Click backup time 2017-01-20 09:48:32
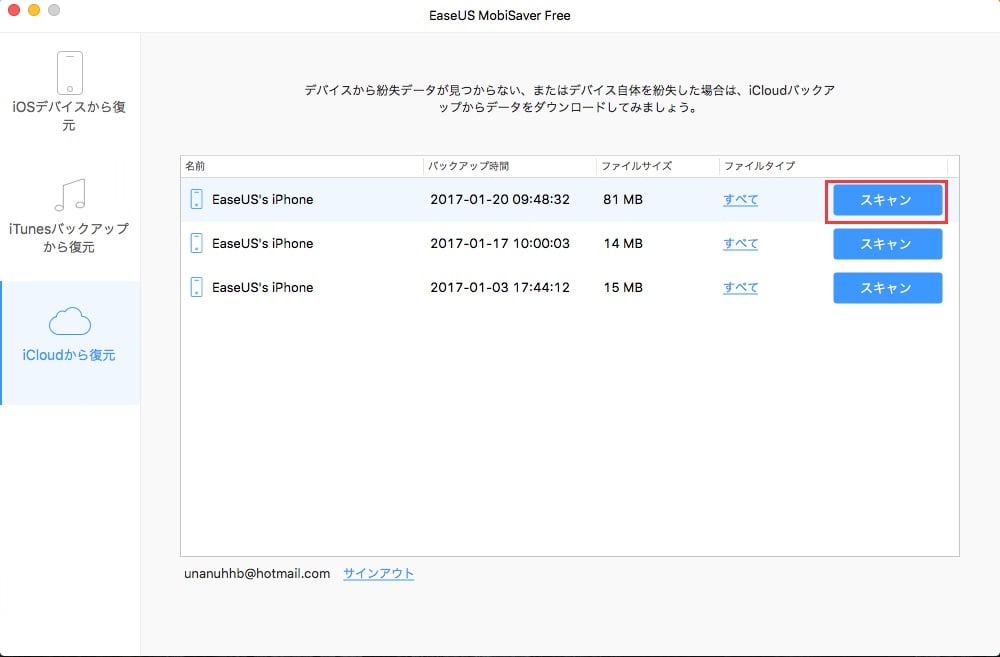The image size is (1000, 657). coord(500,200)
